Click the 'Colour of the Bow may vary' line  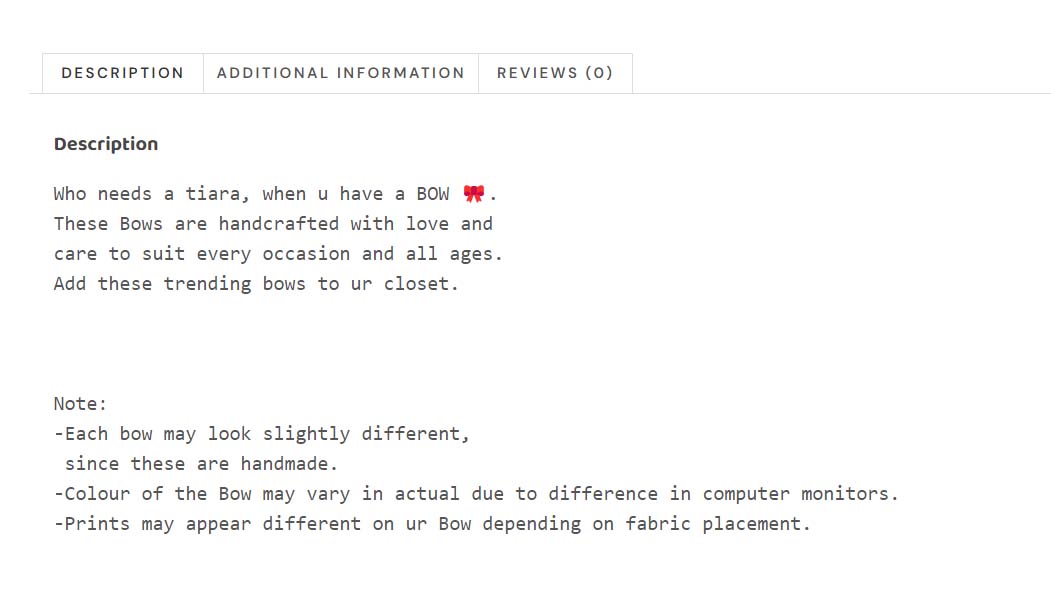(x=476, y=494)
